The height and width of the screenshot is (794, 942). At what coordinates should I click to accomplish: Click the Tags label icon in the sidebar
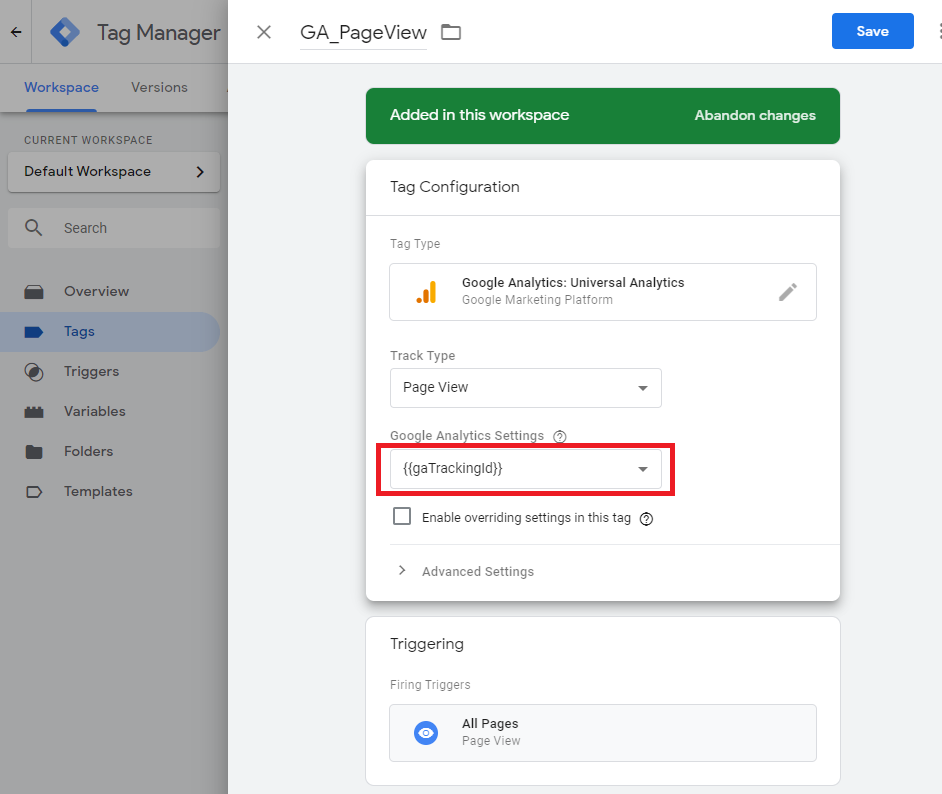34,332
